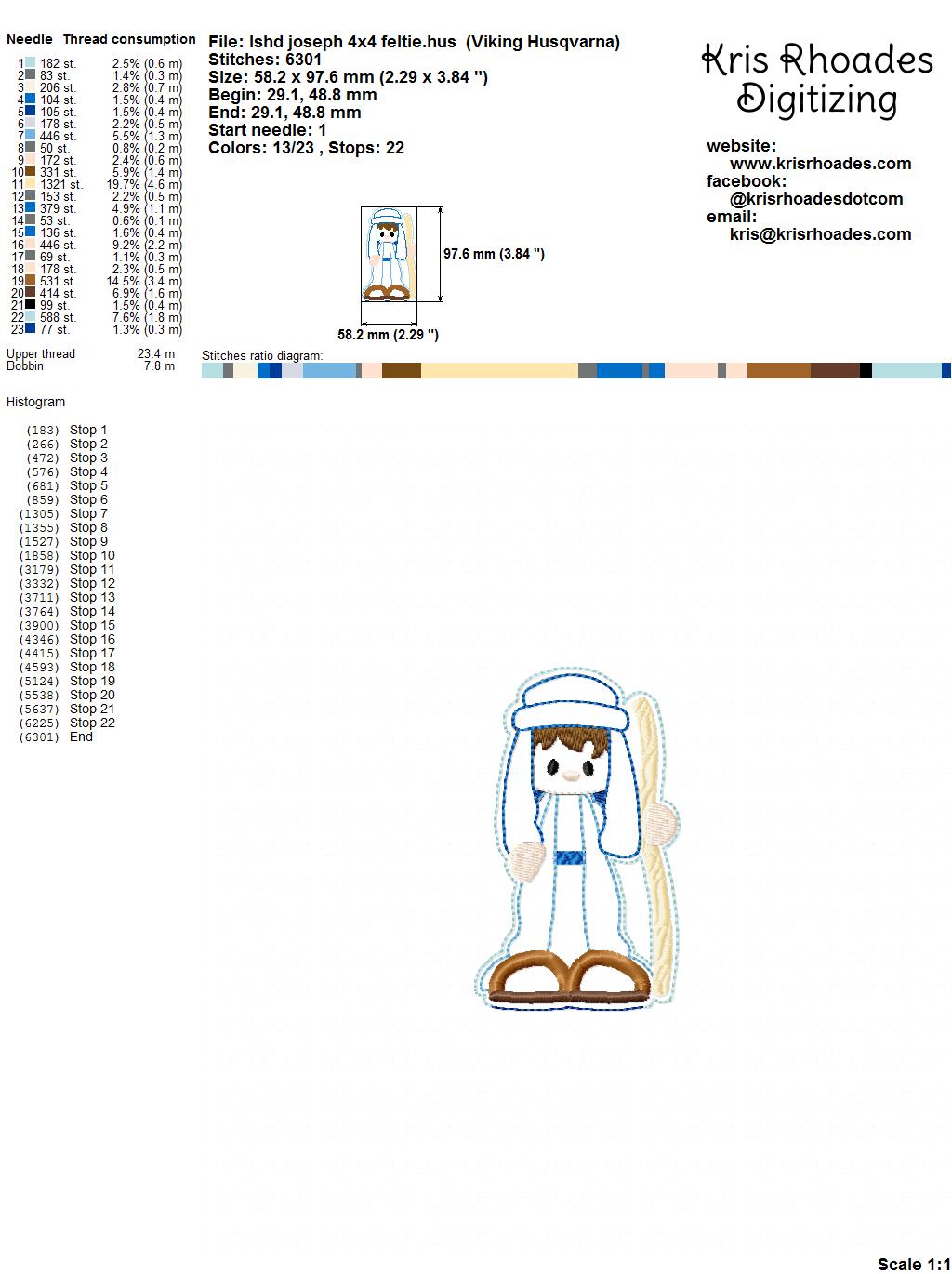Click Start needle: 1 text
The width and height of the screenshot is (952, 1274).
tap(268, 130)
